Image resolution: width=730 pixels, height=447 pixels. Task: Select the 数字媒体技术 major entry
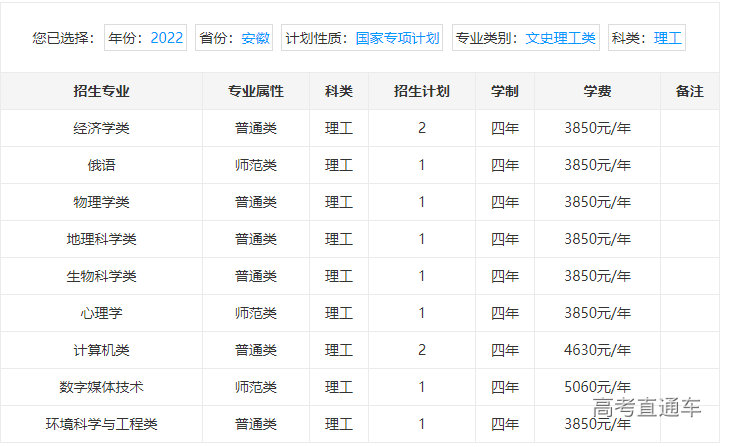point(101,387)
